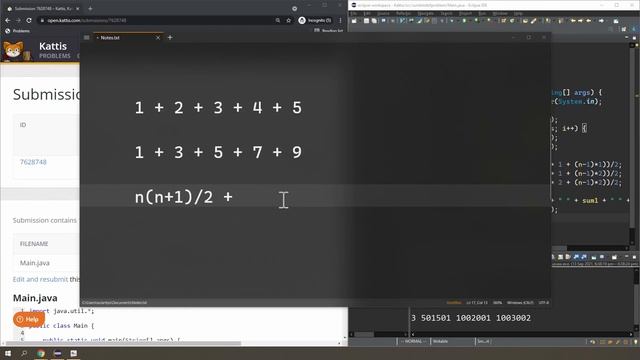Viewport: 640px width, 360px height.
Task: Open a new Chrome tab
Action: 90,8
